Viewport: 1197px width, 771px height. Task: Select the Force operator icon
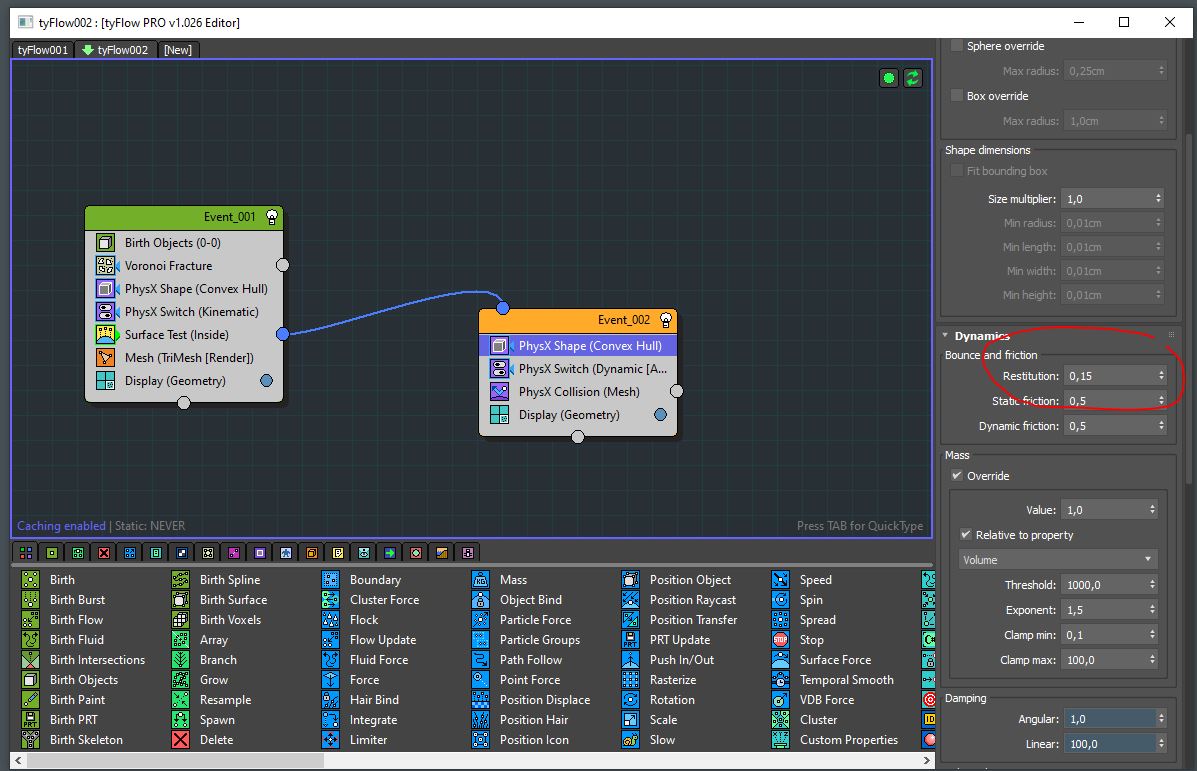click(331, 679)
